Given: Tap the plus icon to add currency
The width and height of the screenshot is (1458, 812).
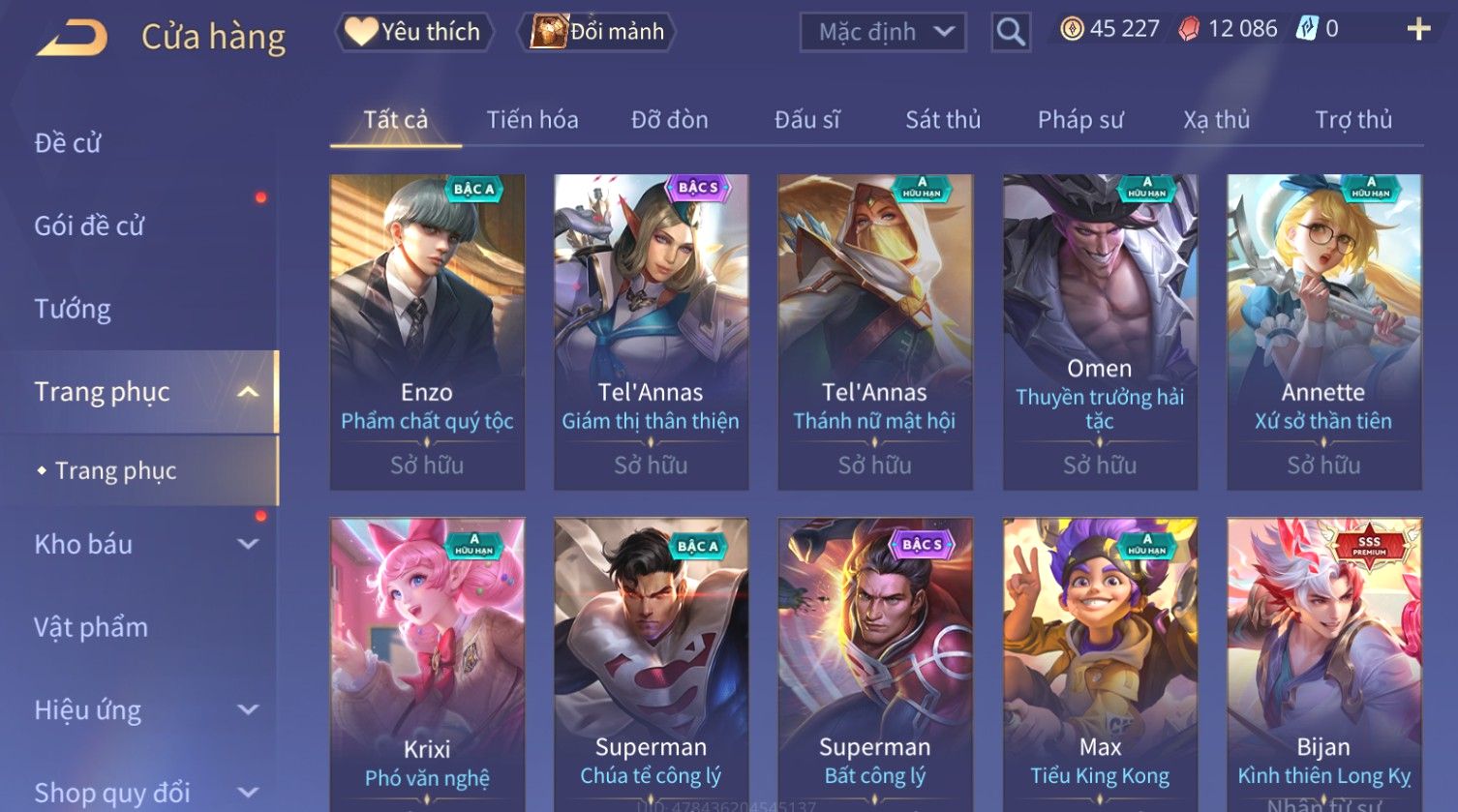Looking at the screenshot, I should [x=1418, y=29].
